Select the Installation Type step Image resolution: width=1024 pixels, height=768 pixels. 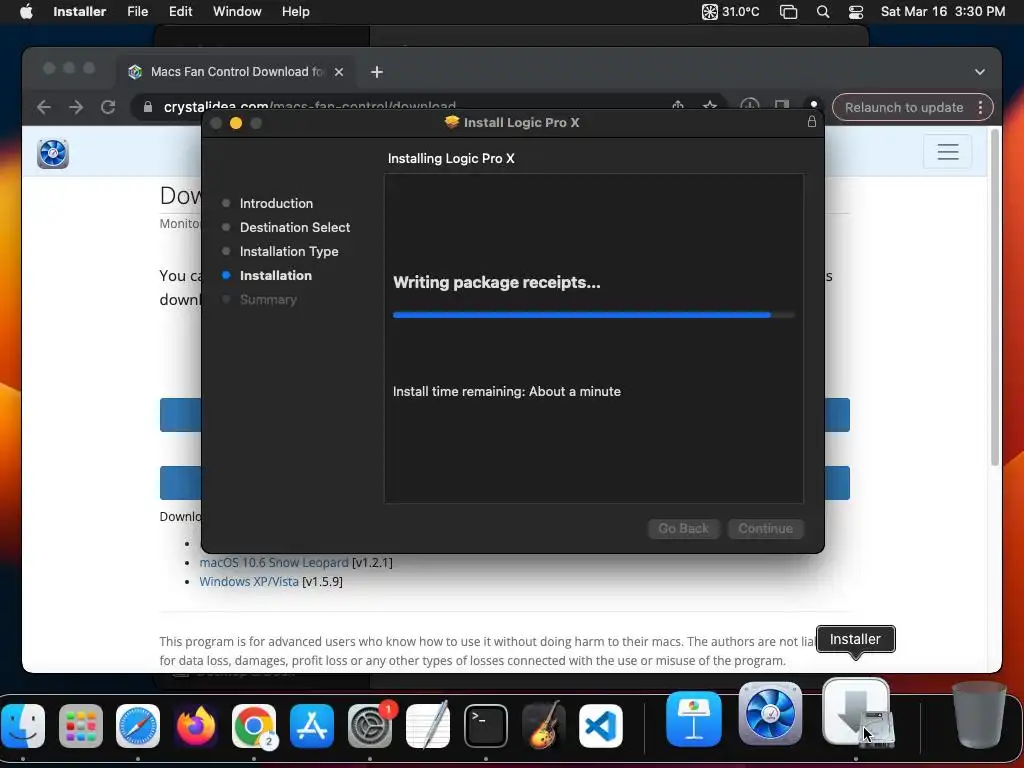click(289, 251)
